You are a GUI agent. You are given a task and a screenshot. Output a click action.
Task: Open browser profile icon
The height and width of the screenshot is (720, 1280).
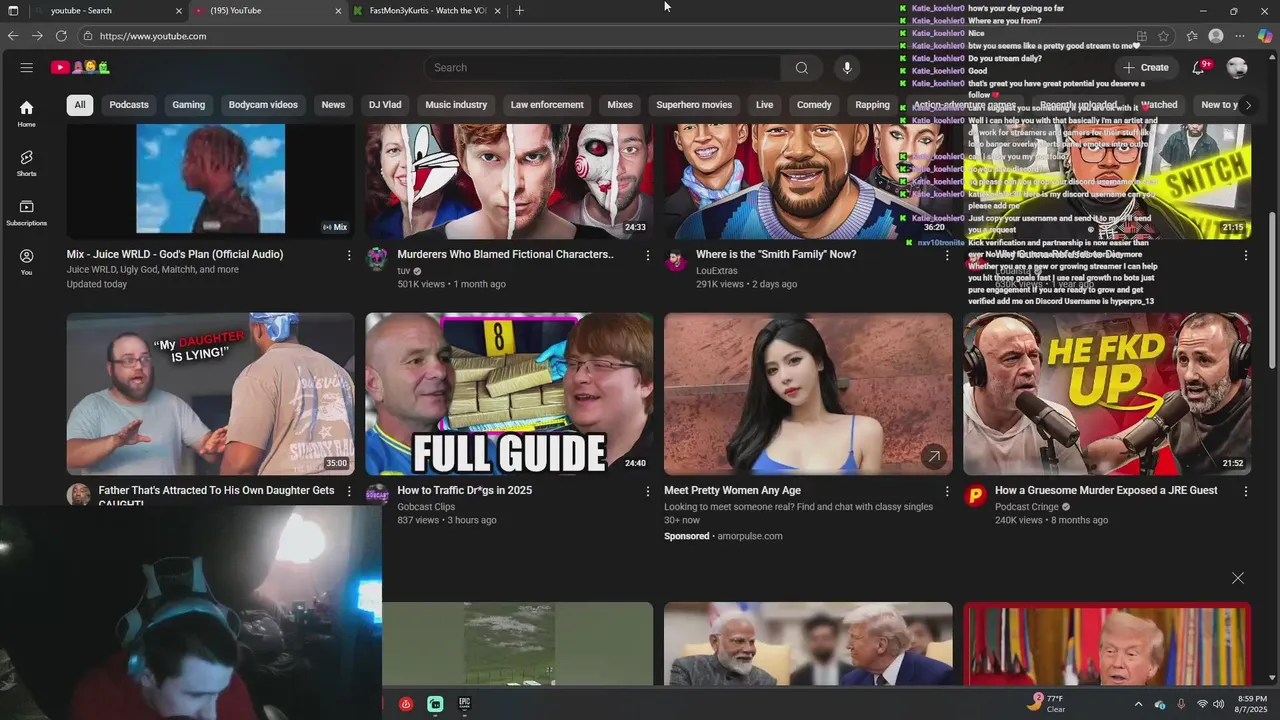tap(1216, 36)
